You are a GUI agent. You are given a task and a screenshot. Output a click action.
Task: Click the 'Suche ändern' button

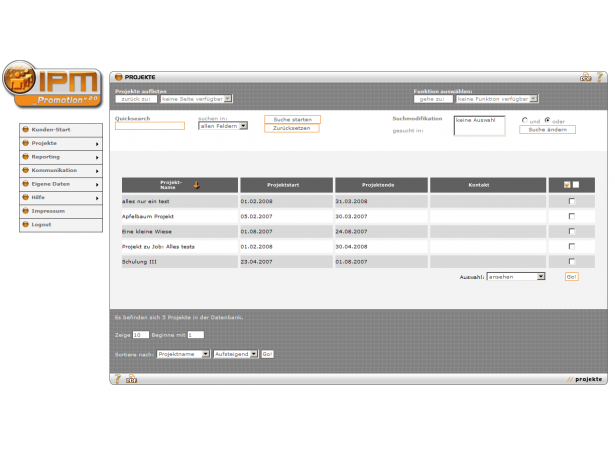point(547,129)
